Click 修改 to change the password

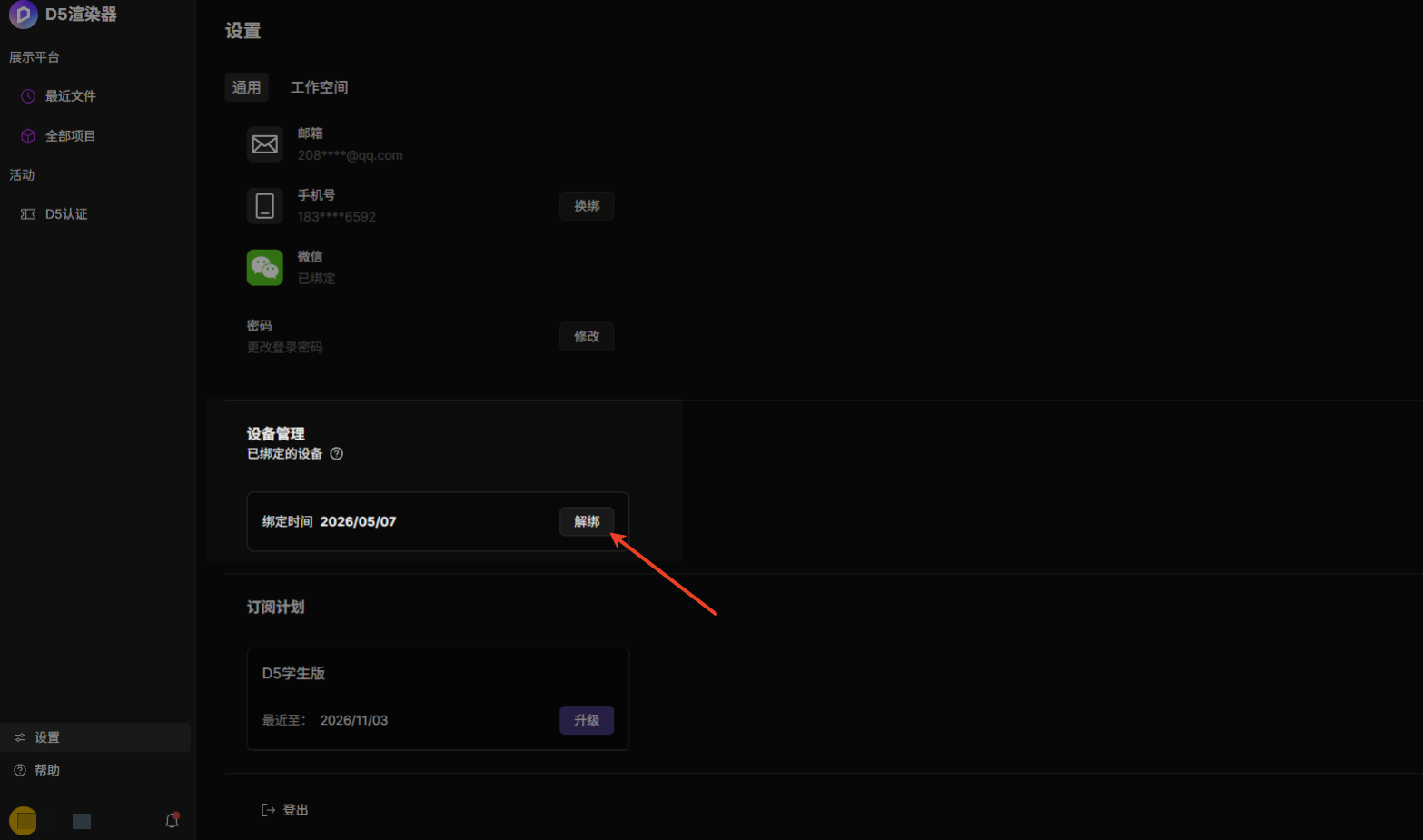click(587, 337)
